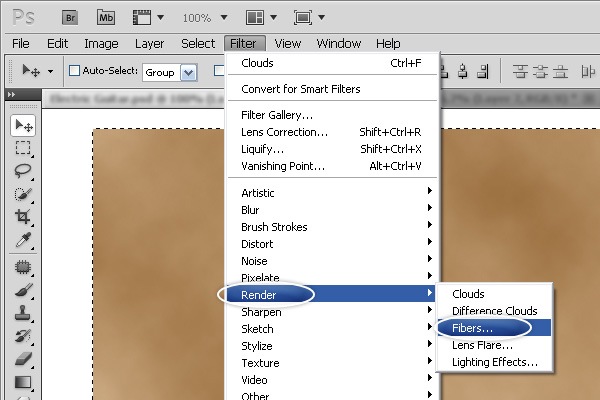The image size is (600, 400).
Task: Open the Select menu
Action: pos(198,44)
